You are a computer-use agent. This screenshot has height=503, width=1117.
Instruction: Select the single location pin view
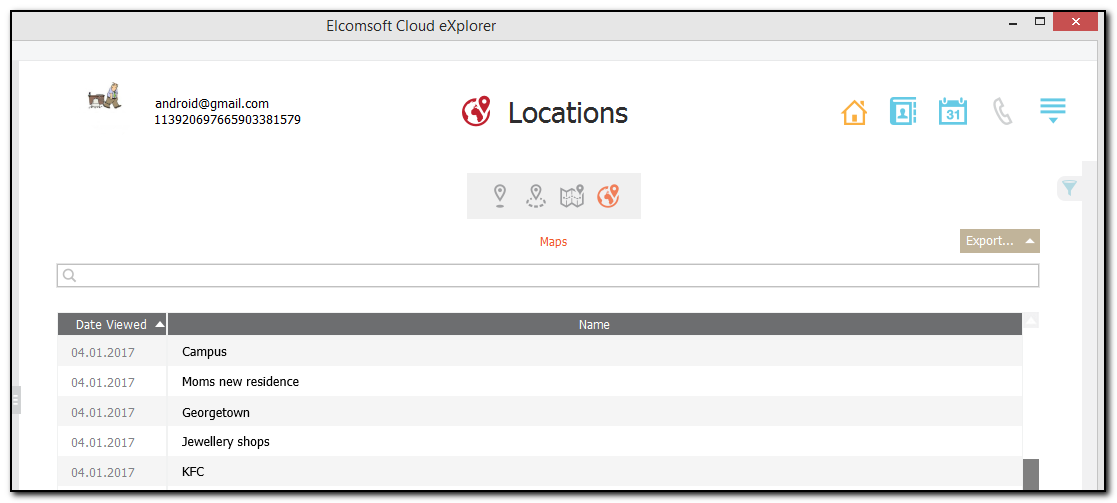500,196
